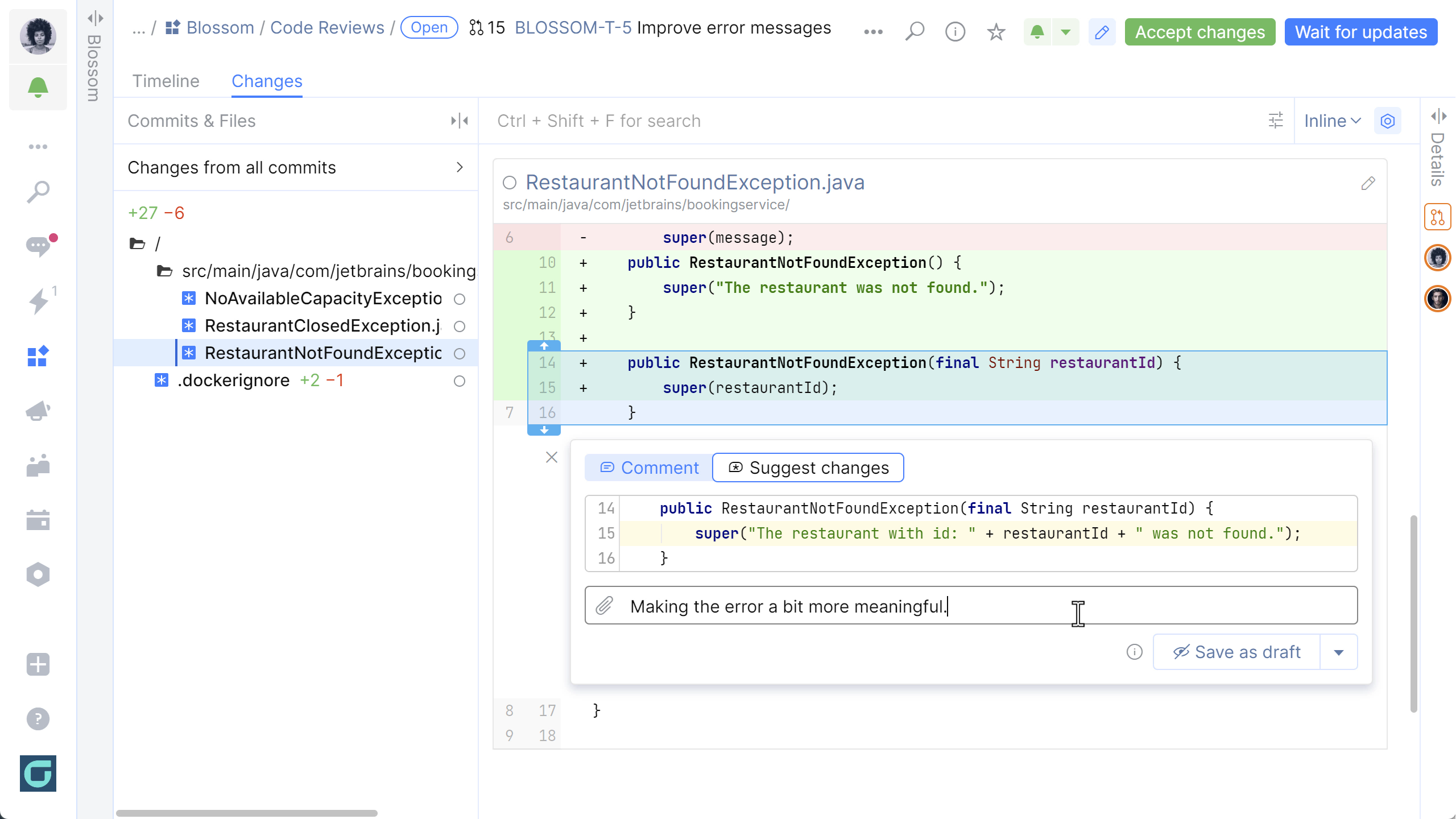
Task: Extend selection downward with arrow handle
Action: (544, 431)
